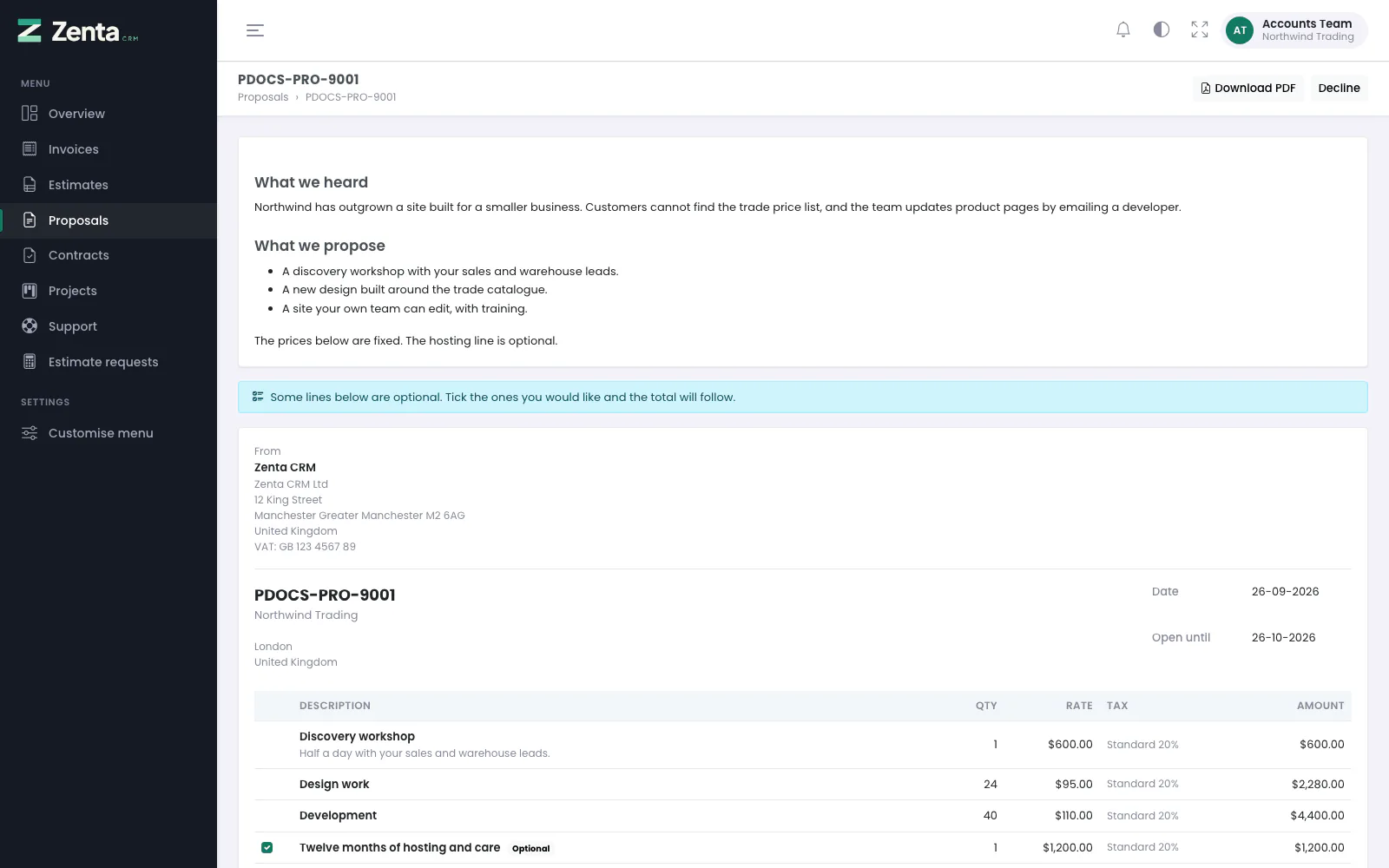Click the checklist icon in info banner

click(258, 397)
